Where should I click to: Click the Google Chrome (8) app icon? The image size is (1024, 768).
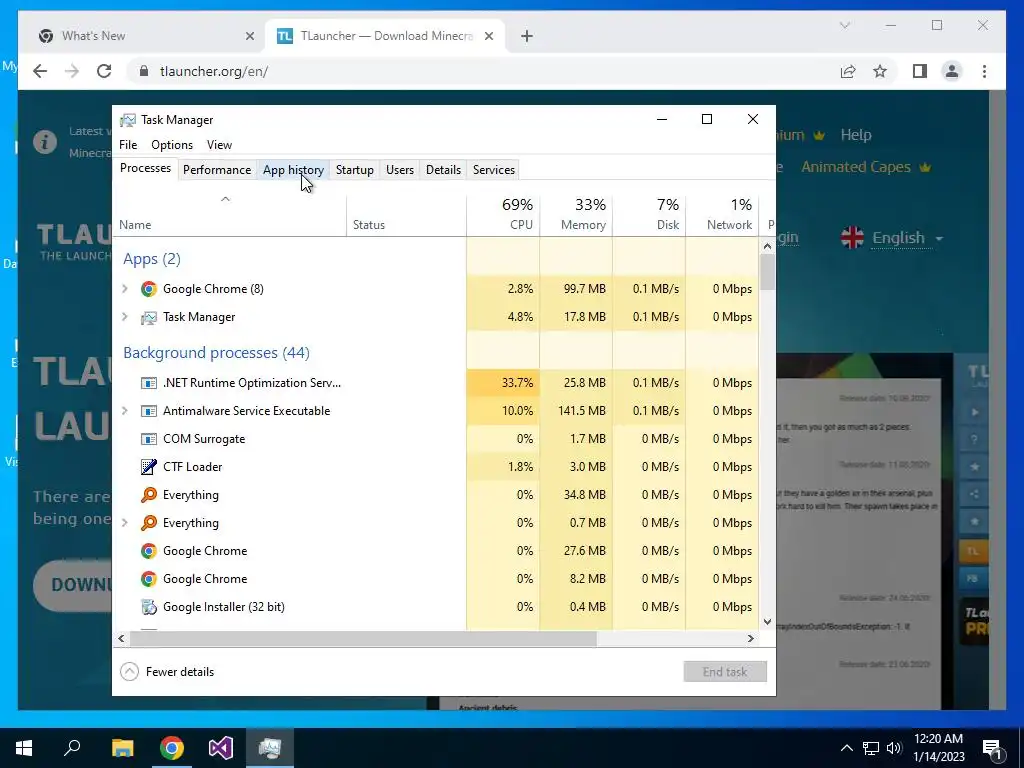coord(149,289)
